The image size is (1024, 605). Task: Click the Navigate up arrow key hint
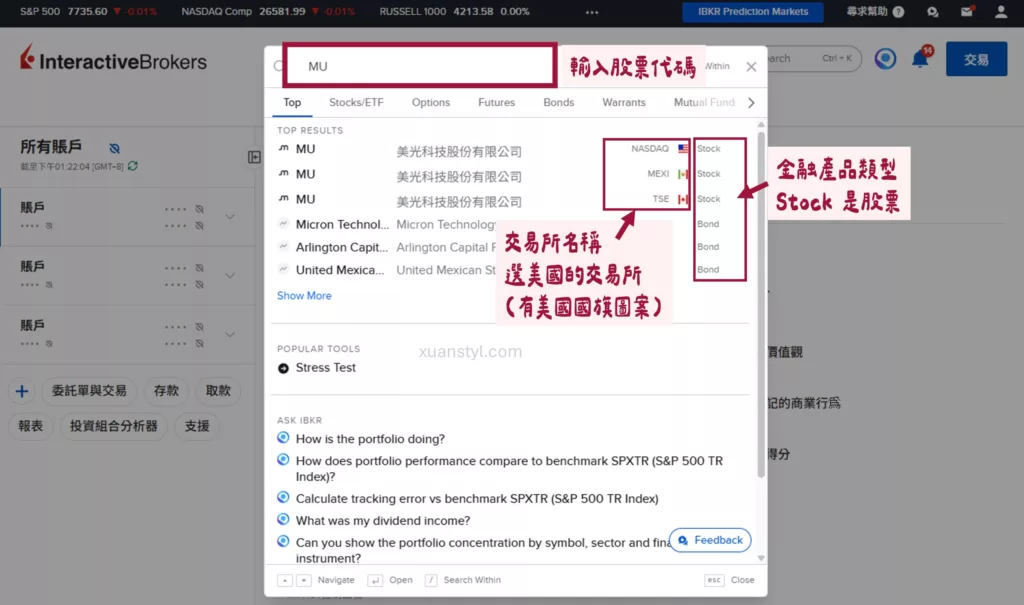coord(285,580)
